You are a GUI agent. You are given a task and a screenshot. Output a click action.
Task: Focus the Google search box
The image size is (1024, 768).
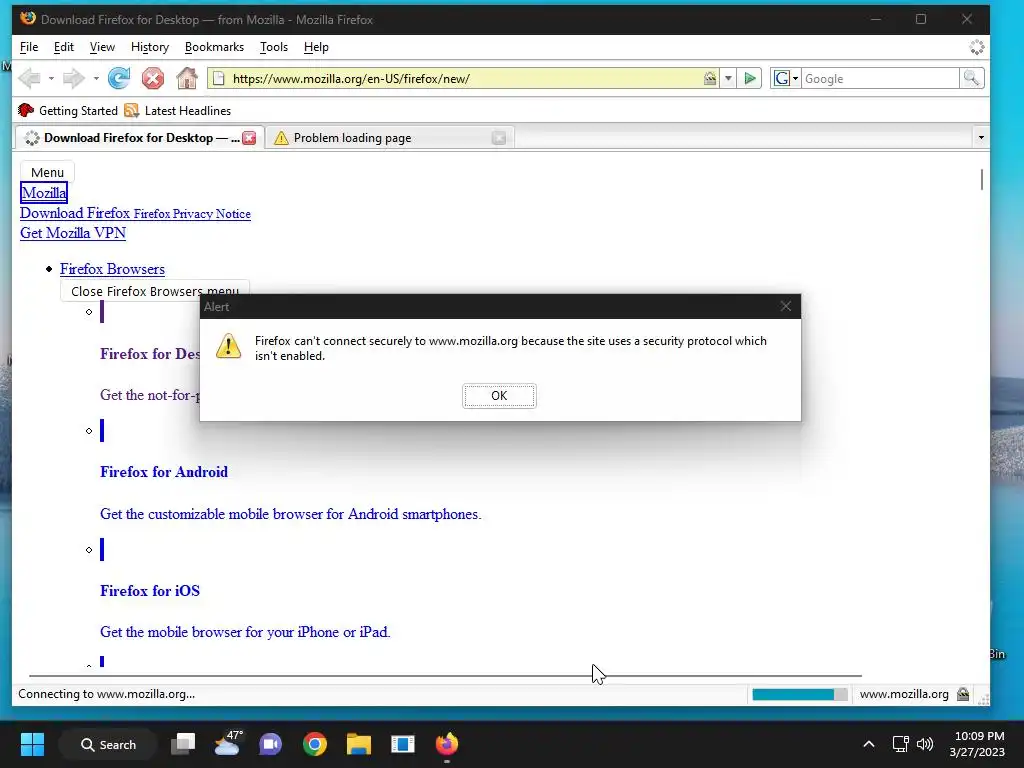click(880, 78)
